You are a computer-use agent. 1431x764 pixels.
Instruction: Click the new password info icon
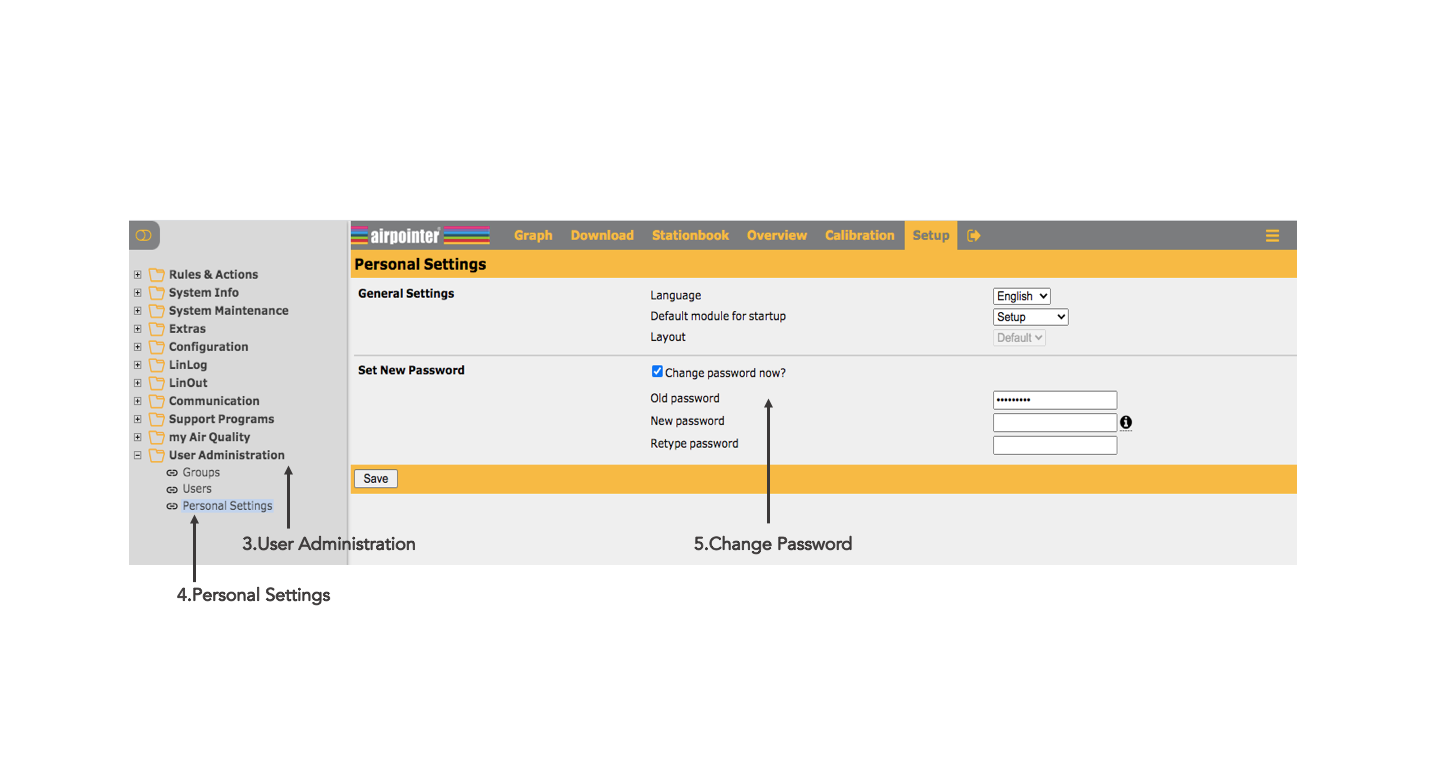click(1126, 423)
